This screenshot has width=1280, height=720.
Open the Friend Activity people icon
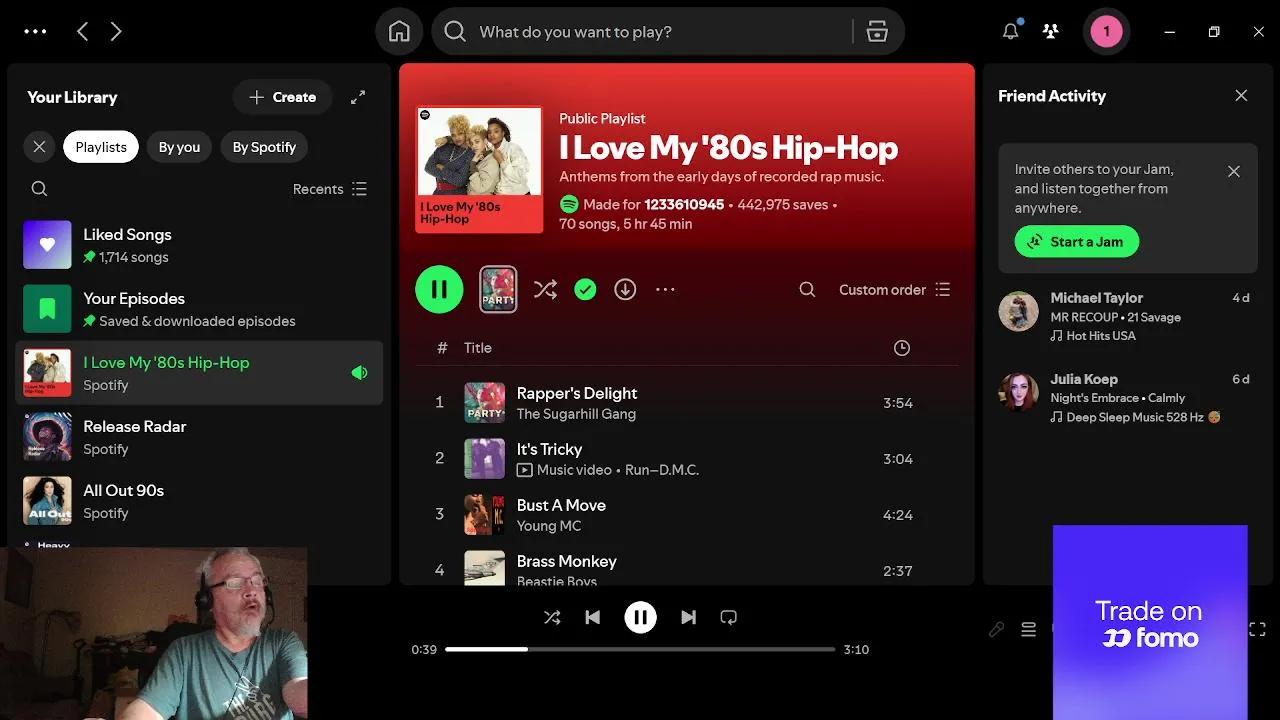[x=1050, y=31]
